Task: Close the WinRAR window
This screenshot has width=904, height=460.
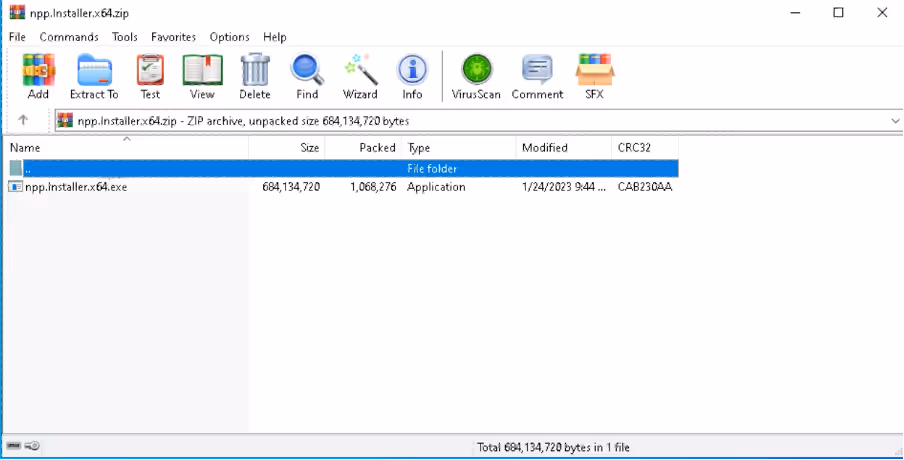Action: point(882,13)
